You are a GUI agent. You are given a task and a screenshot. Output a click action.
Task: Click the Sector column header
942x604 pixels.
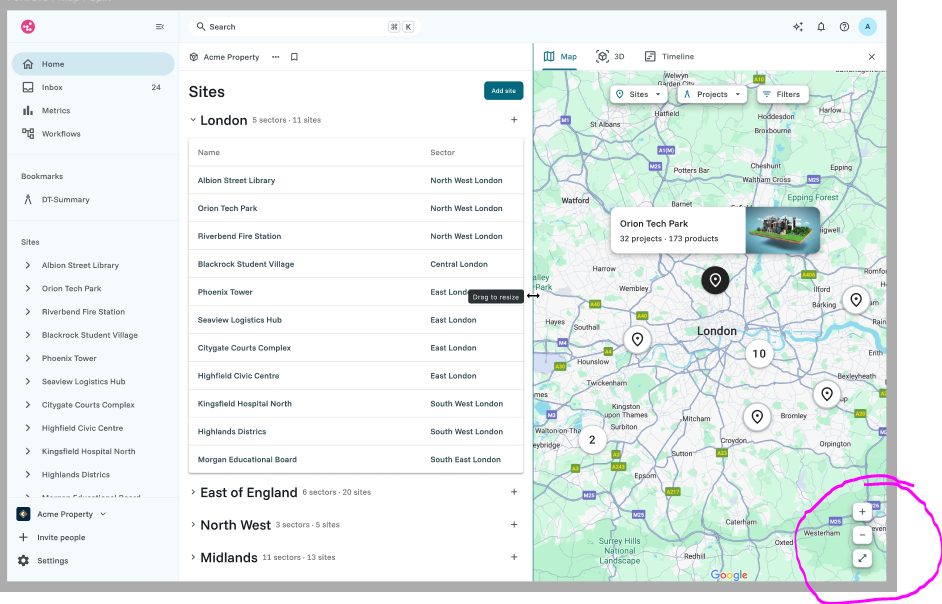(442, 153)
